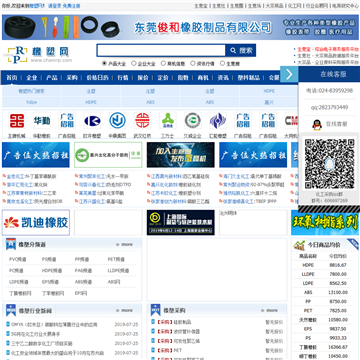Image resolution: width=360 pixels, height=360 pixels.
Task: Click the QR code image
Action: point(329,164)
